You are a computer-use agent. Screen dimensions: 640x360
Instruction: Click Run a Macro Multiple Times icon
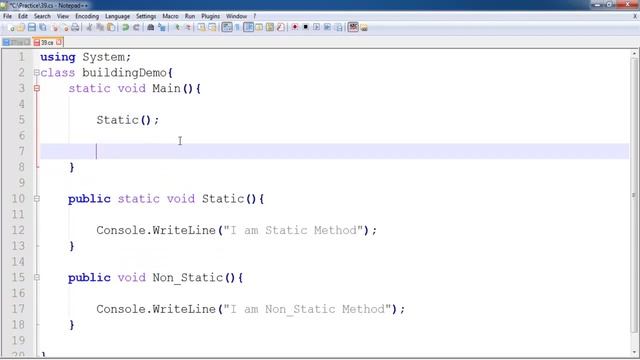tap(327, 27)
